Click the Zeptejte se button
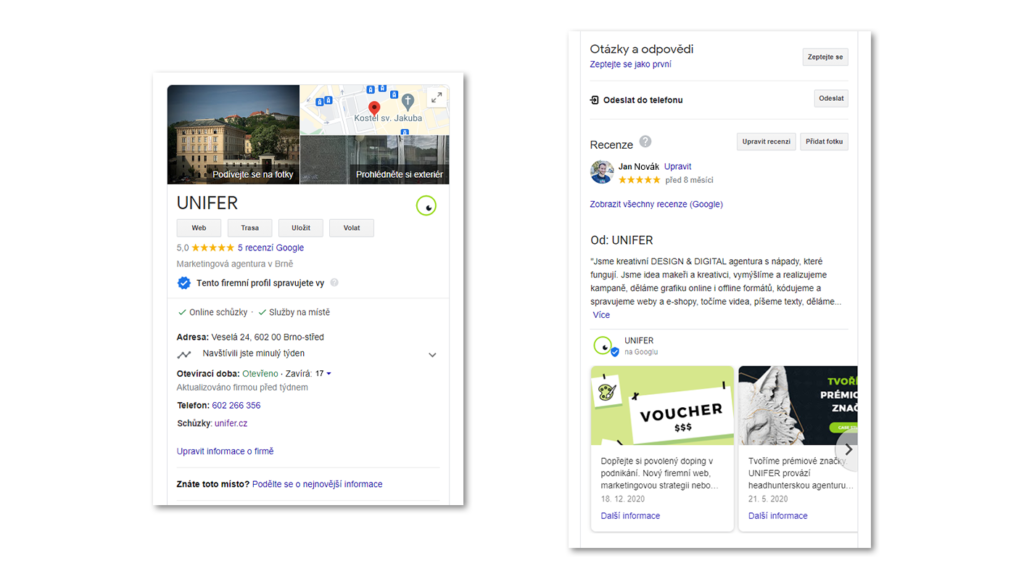The height and width of the screenshot is (577, 1024). pos(825,57)
